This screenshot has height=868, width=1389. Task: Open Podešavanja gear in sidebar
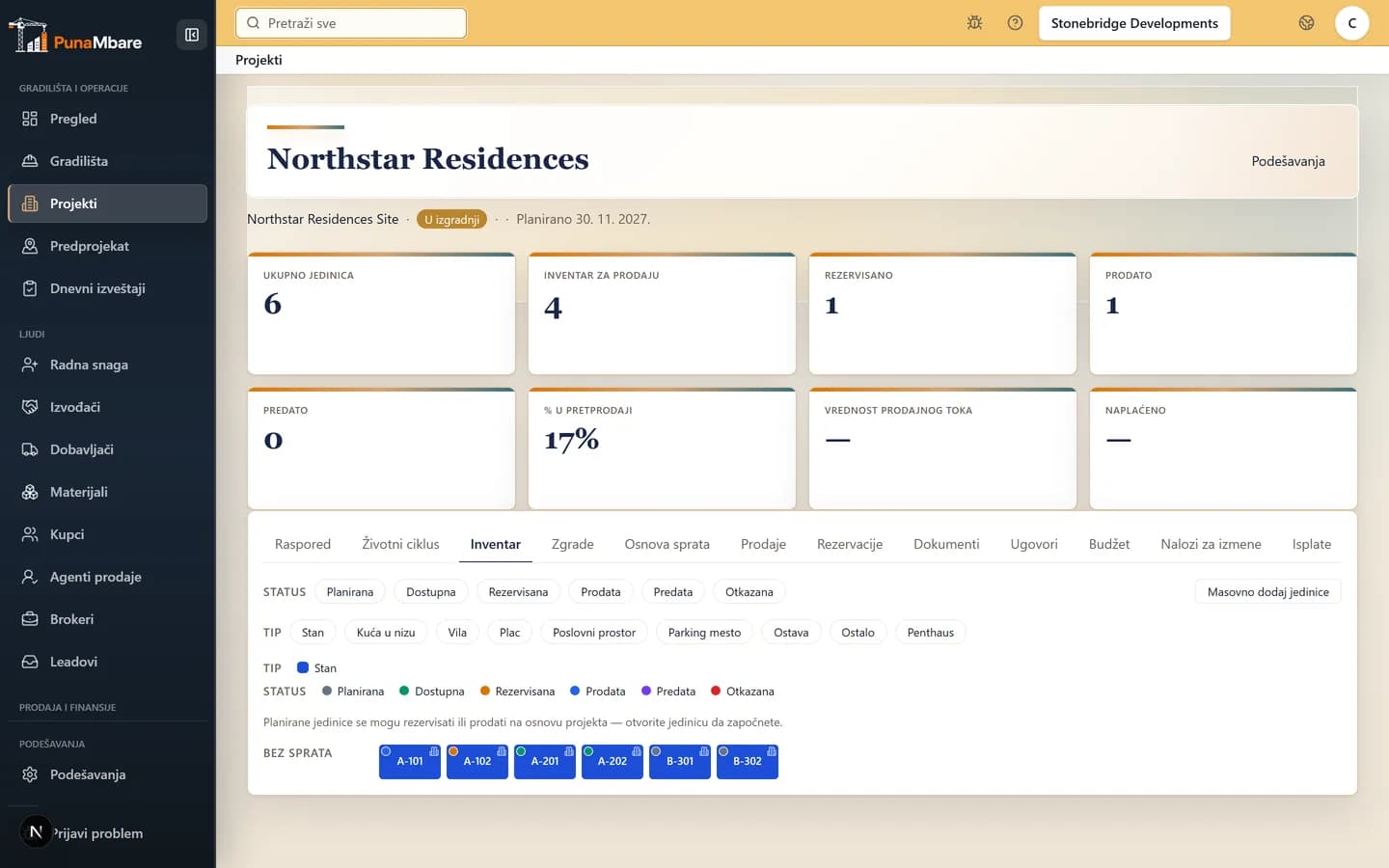click(x=107, y=774)
